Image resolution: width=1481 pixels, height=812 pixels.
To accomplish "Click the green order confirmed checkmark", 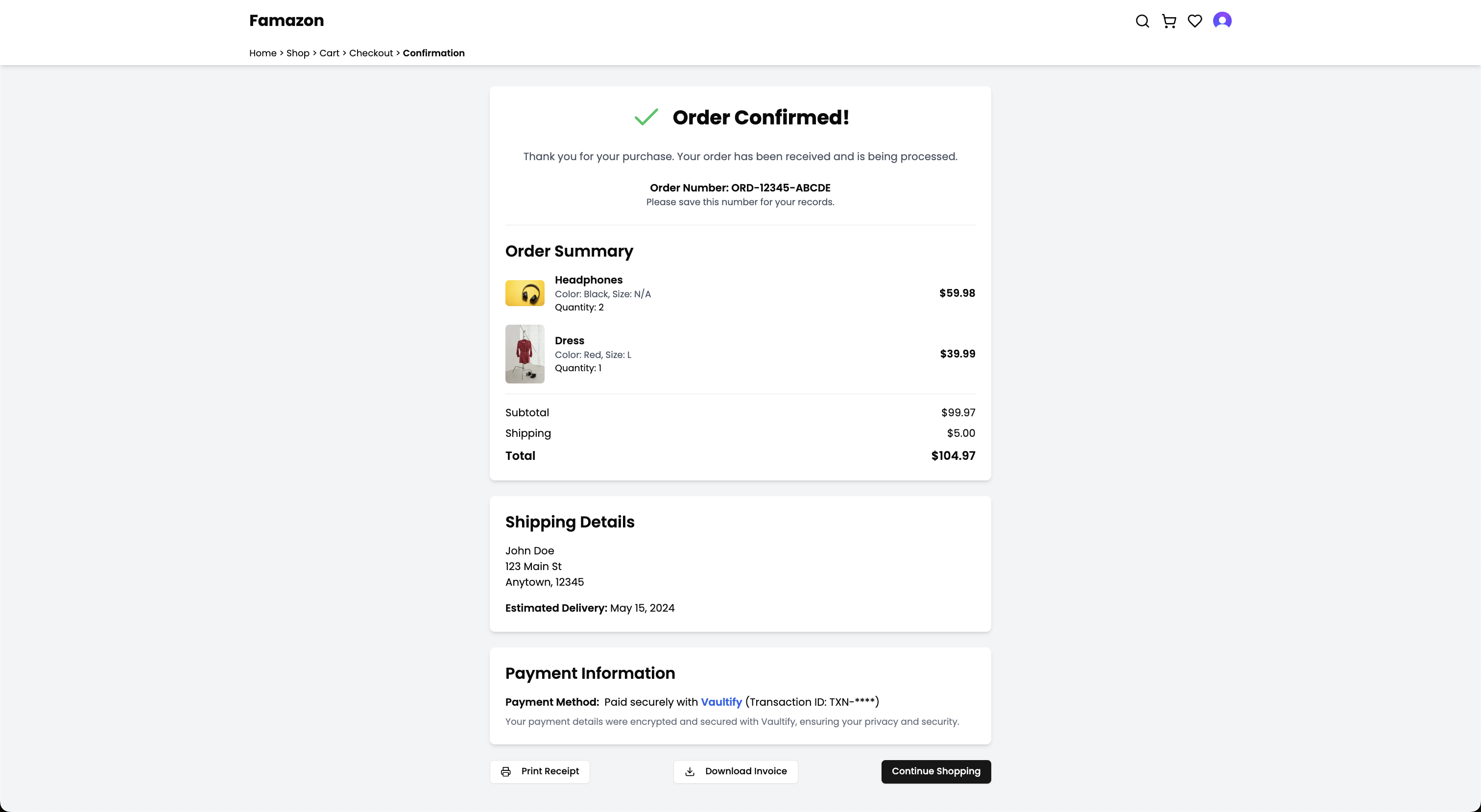I will [x=646, y=118].
